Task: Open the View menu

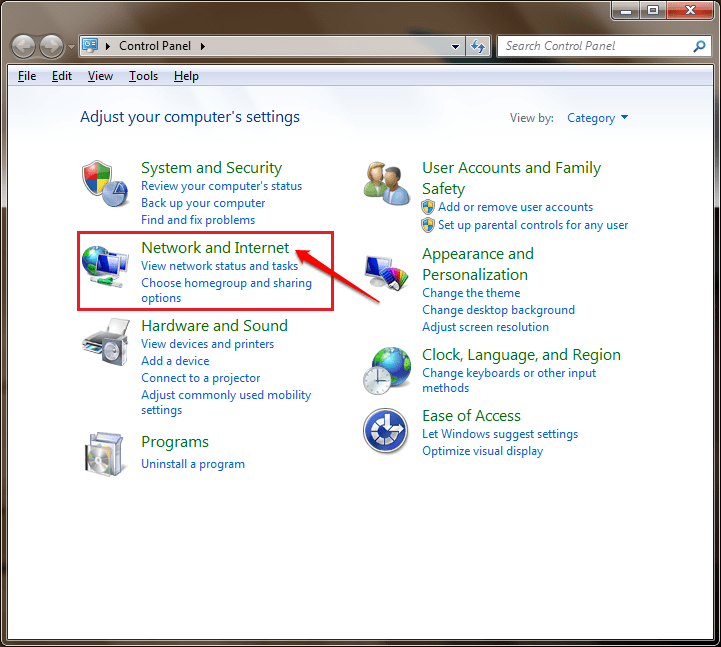Action: point(100,76)
